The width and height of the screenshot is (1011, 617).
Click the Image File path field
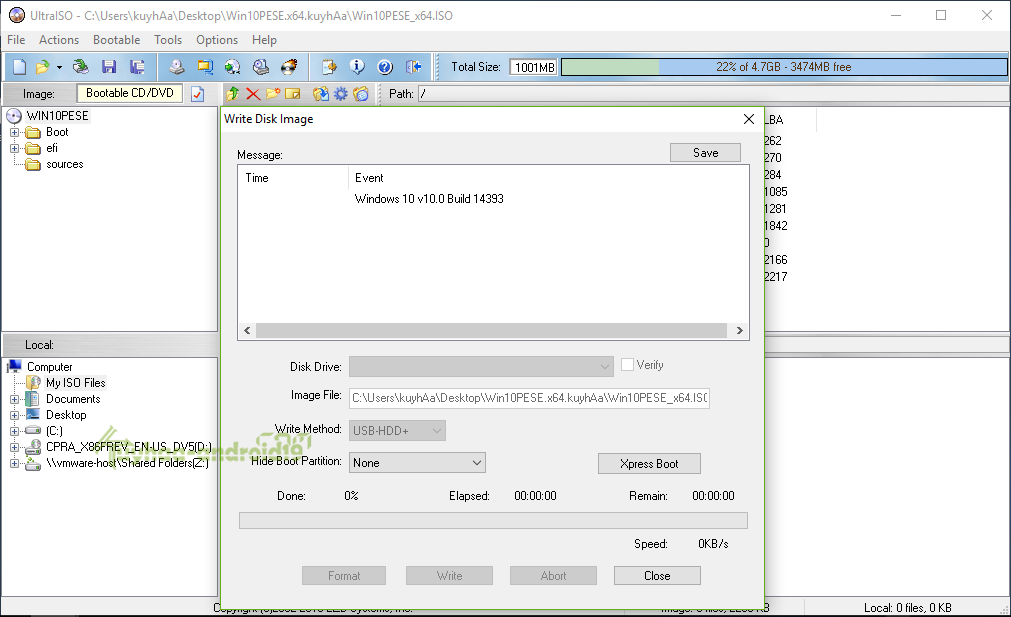[x=529, y=398]
